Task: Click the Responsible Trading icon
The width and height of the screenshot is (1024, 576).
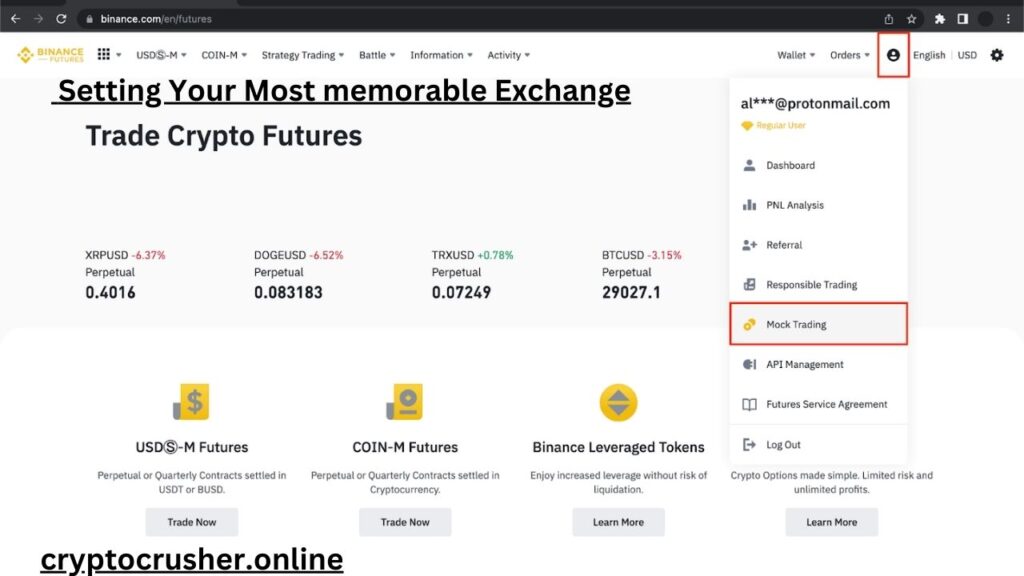Action: [x=749, y=285]
